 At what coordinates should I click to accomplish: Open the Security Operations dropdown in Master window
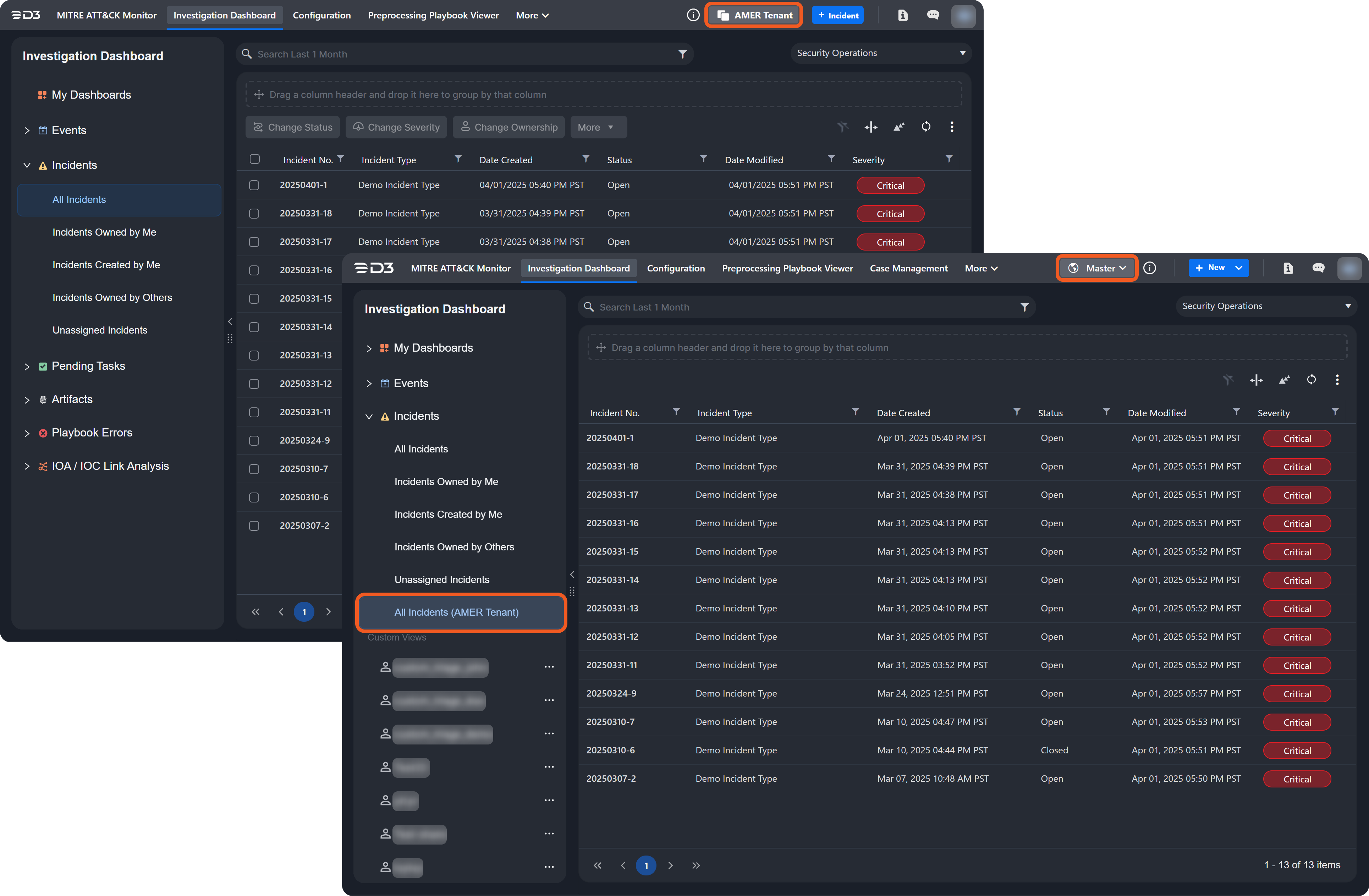(x=1265, y=306)
